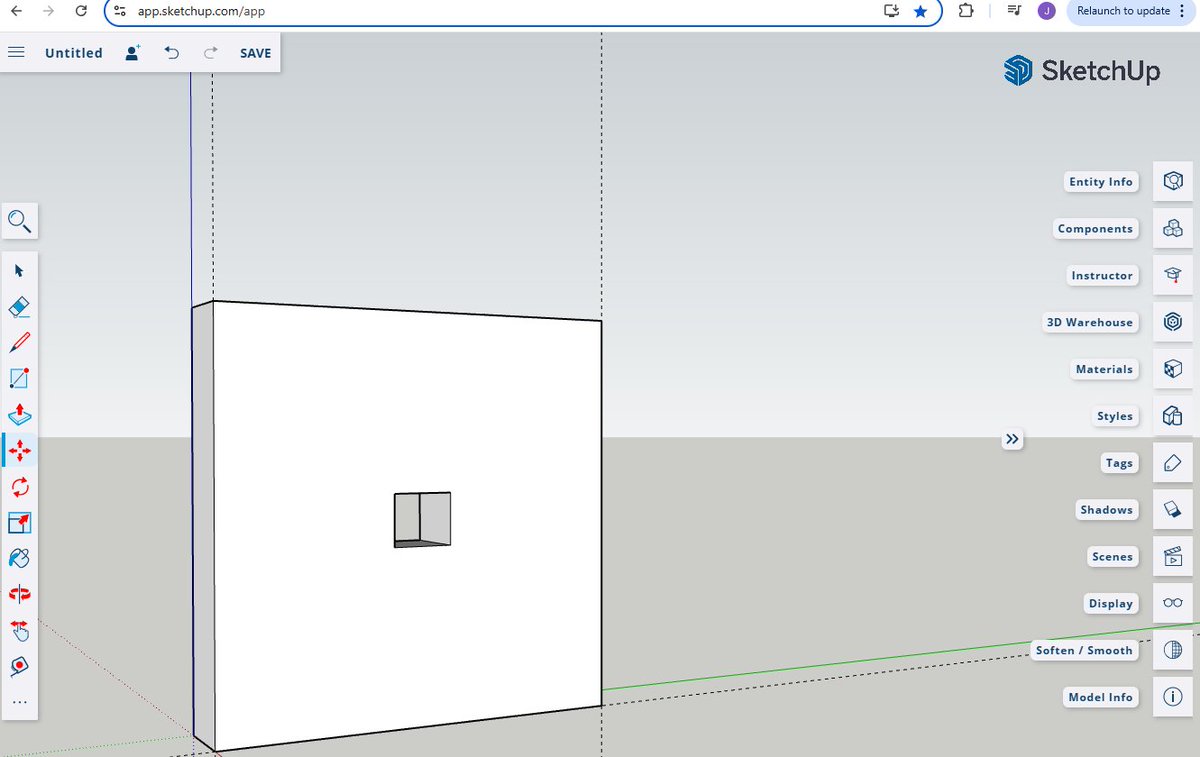This screenshot has width=1200, height=757.
Task: Open the Shadows panel icon
Action: pyautogui.click(x=1173, y=510)
